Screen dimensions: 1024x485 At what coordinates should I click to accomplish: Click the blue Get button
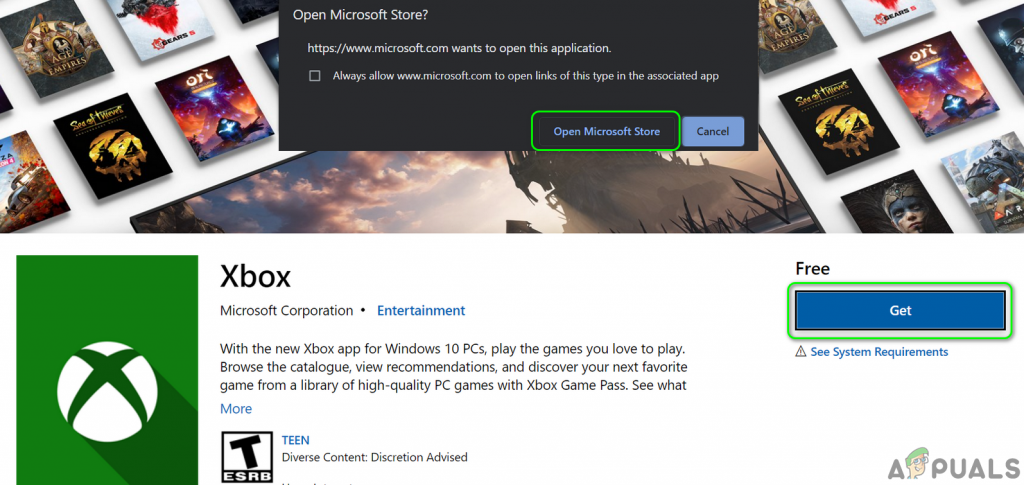pyautogui.click(x=900, y=311)
